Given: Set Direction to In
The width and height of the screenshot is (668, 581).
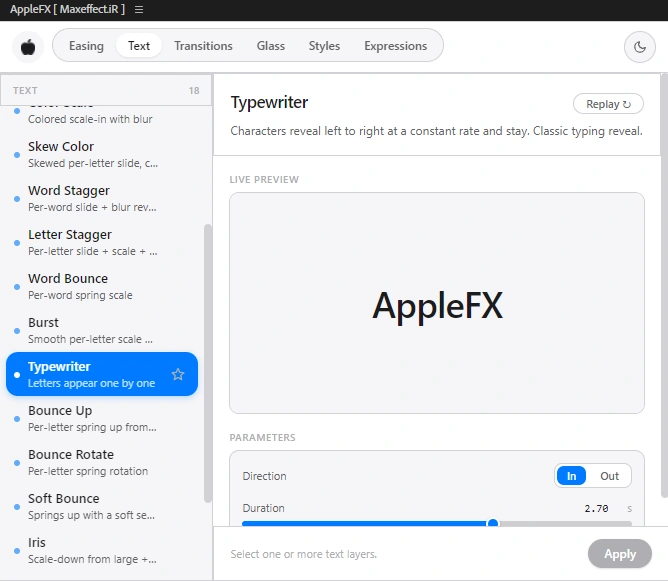Looking at the screenshot, I should coord(571,476).
